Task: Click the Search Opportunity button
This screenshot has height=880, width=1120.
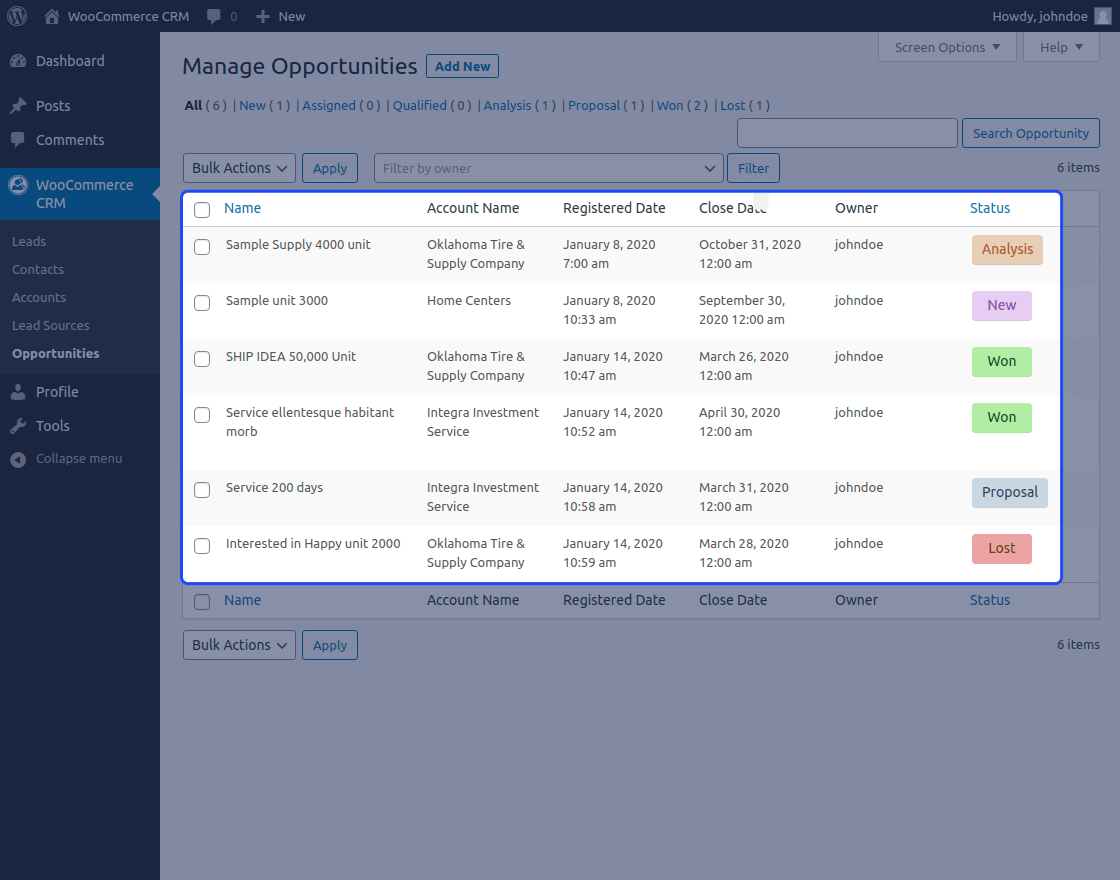Action: (x=1031, y=134)
